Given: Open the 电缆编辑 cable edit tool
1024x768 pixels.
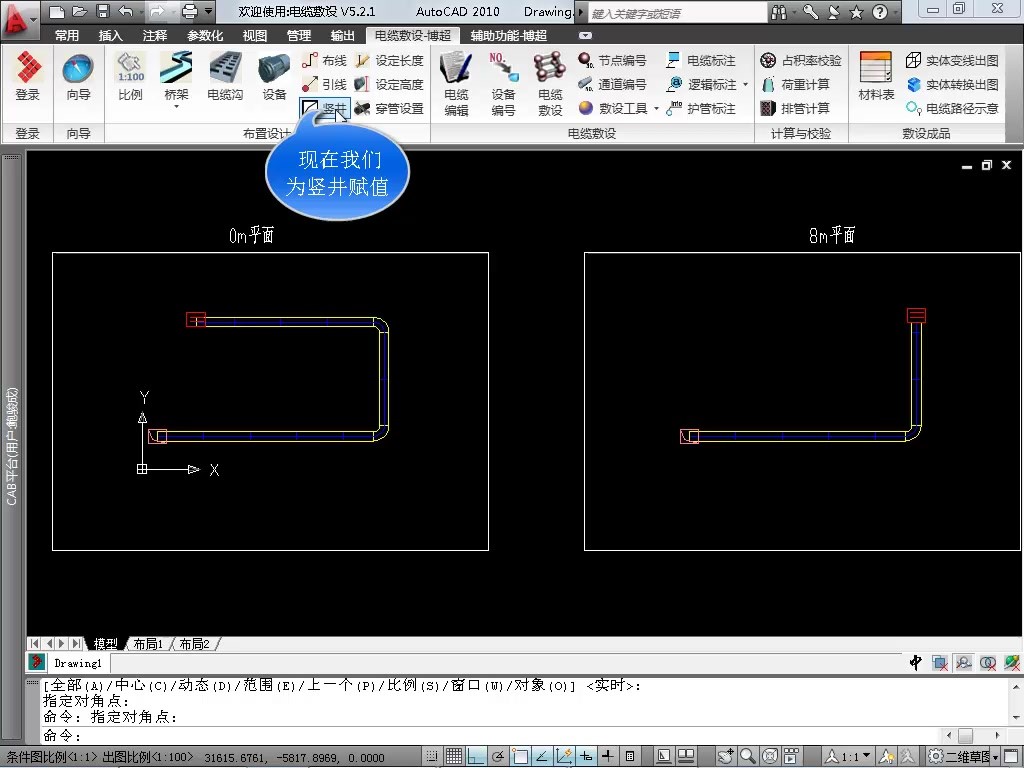Looking at the screenshot, I should [456, 84].
